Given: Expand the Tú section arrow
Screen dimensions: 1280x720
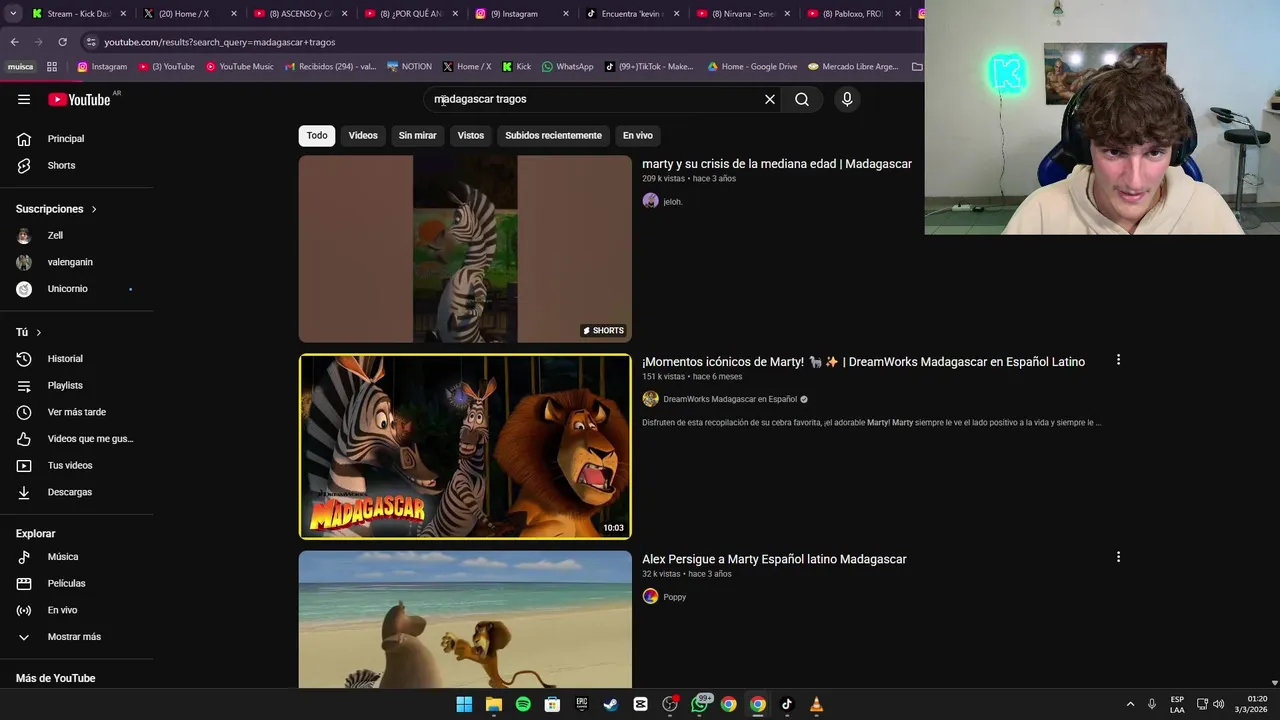Looking at the screenshot, I should tap(39, 332).
